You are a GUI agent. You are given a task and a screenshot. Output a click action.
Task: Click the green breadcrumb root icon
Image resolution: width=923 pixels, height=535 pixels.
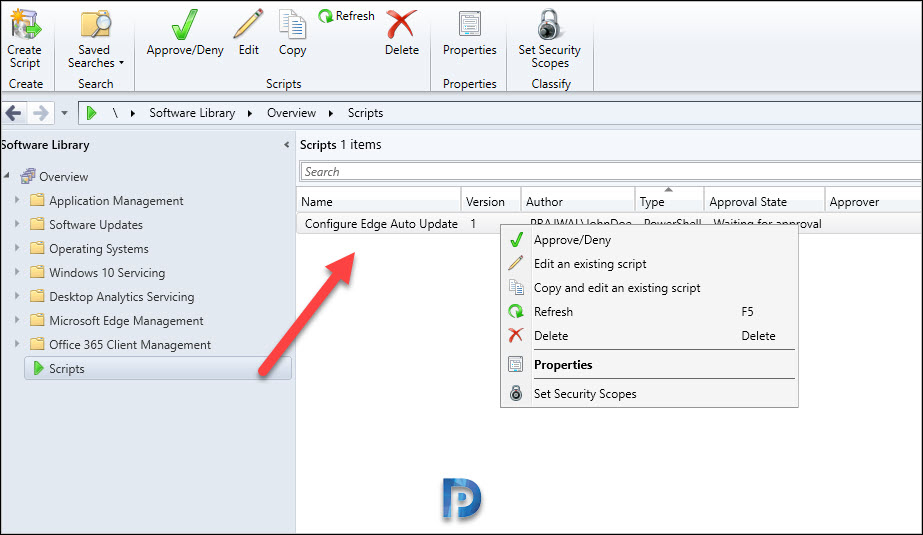(x=91, y=112)
